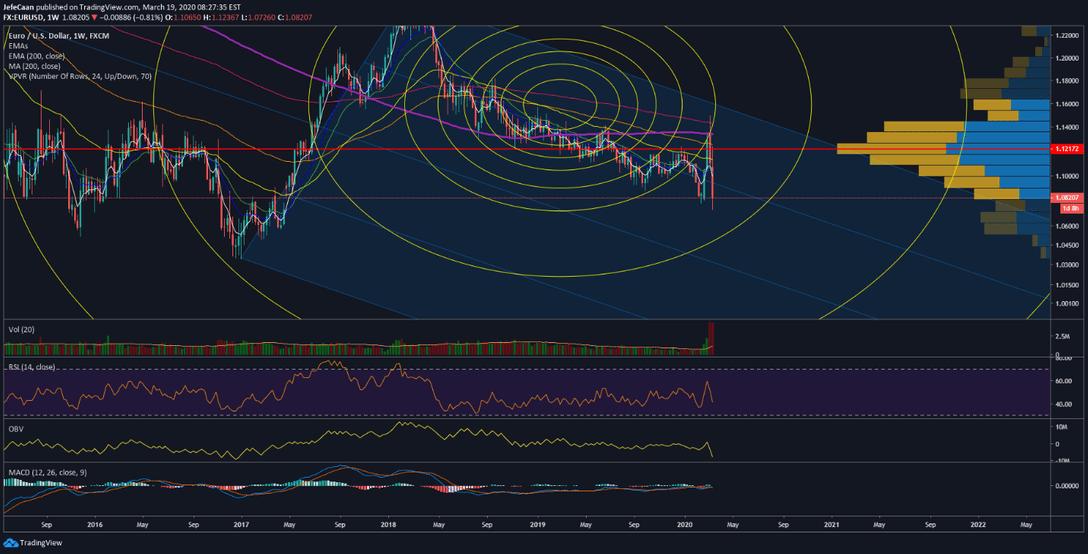This screenshot has width=1088, height=554.
Task: Click the 1.03000 price axis label
Action: click(x=1065, y=265)
